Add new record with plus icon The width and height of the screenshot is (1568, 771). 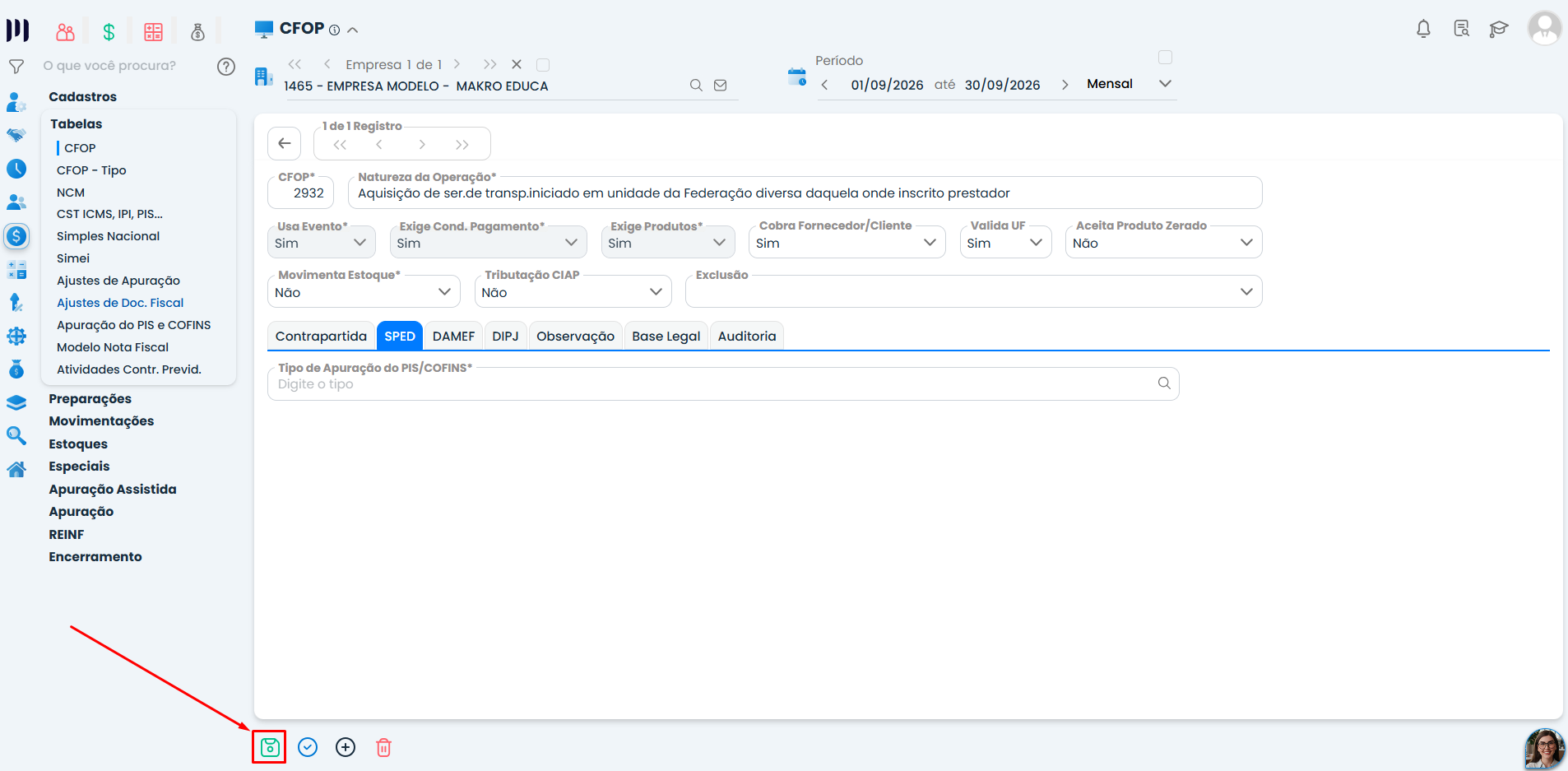[346, 747]
